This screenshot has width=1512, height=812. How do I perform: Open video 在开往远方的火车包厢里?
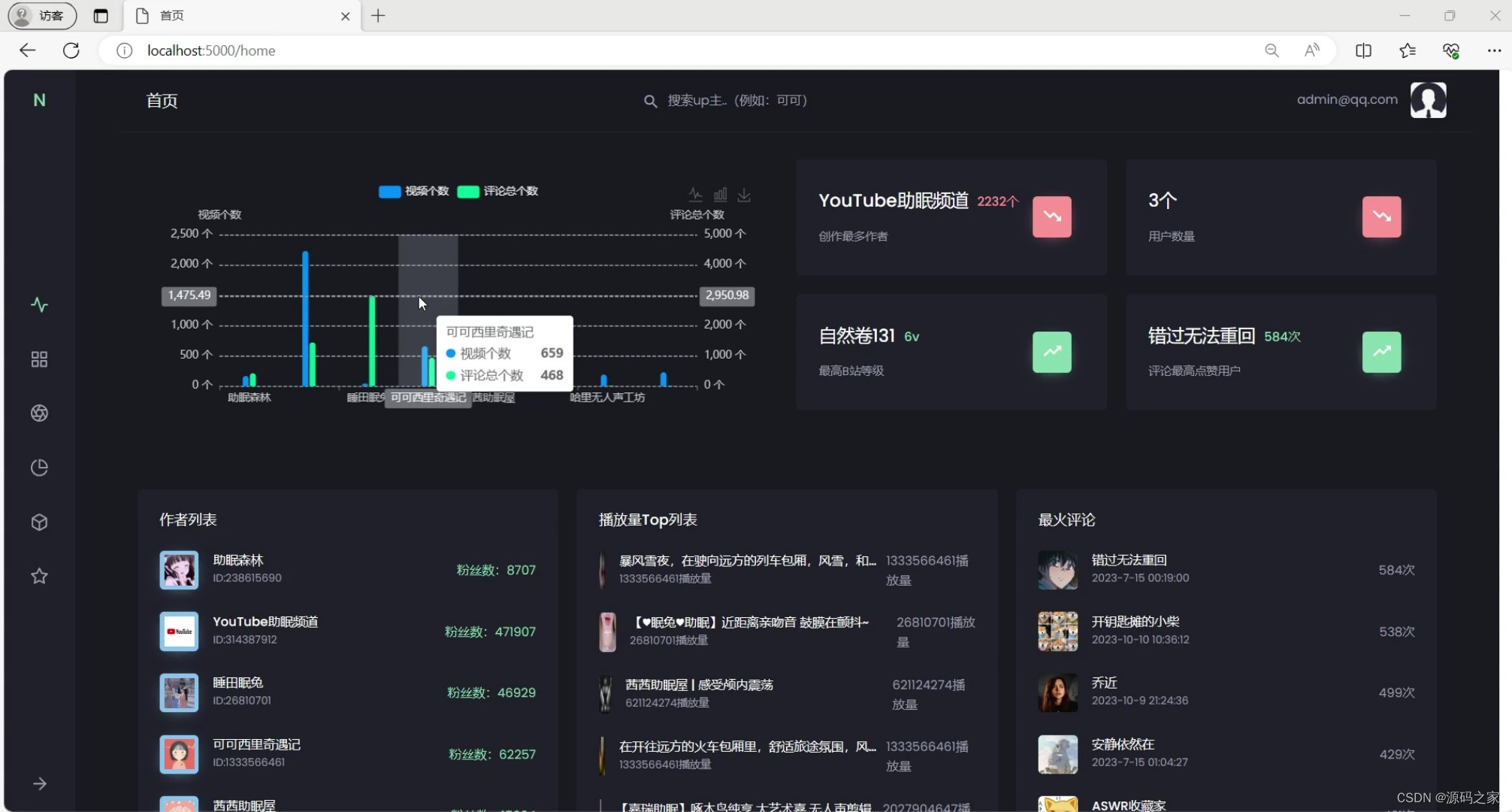point(748,746)
